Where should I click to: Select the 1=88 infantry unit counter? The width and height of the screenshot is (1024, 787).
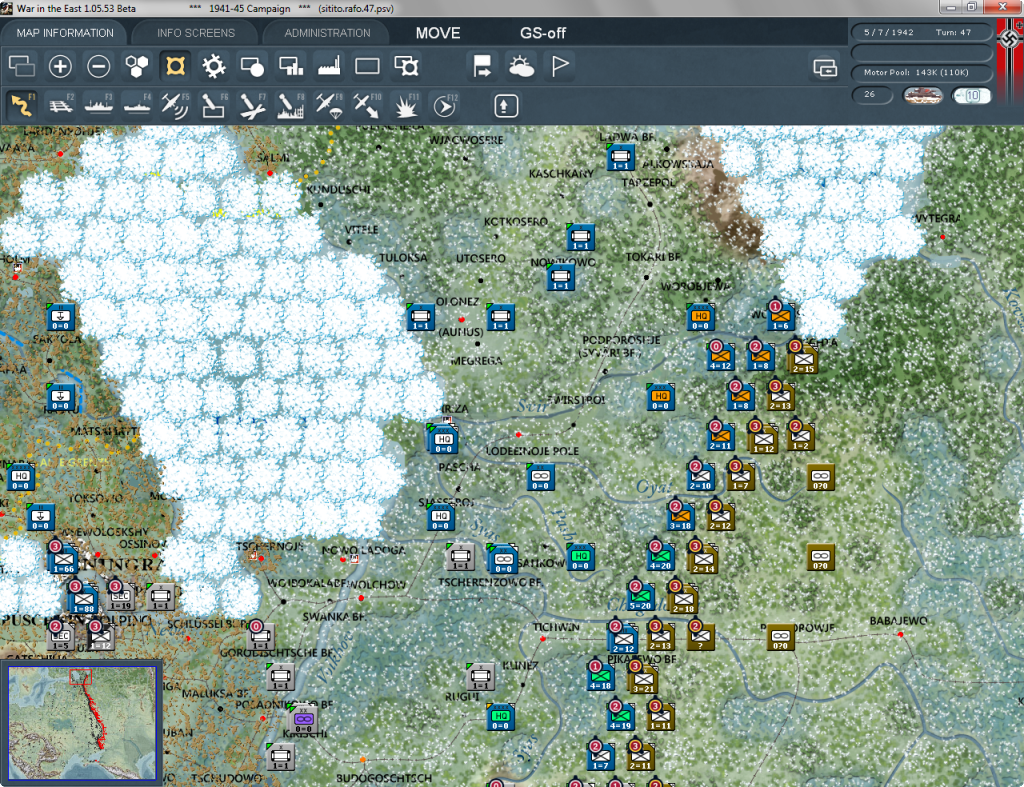84,598
